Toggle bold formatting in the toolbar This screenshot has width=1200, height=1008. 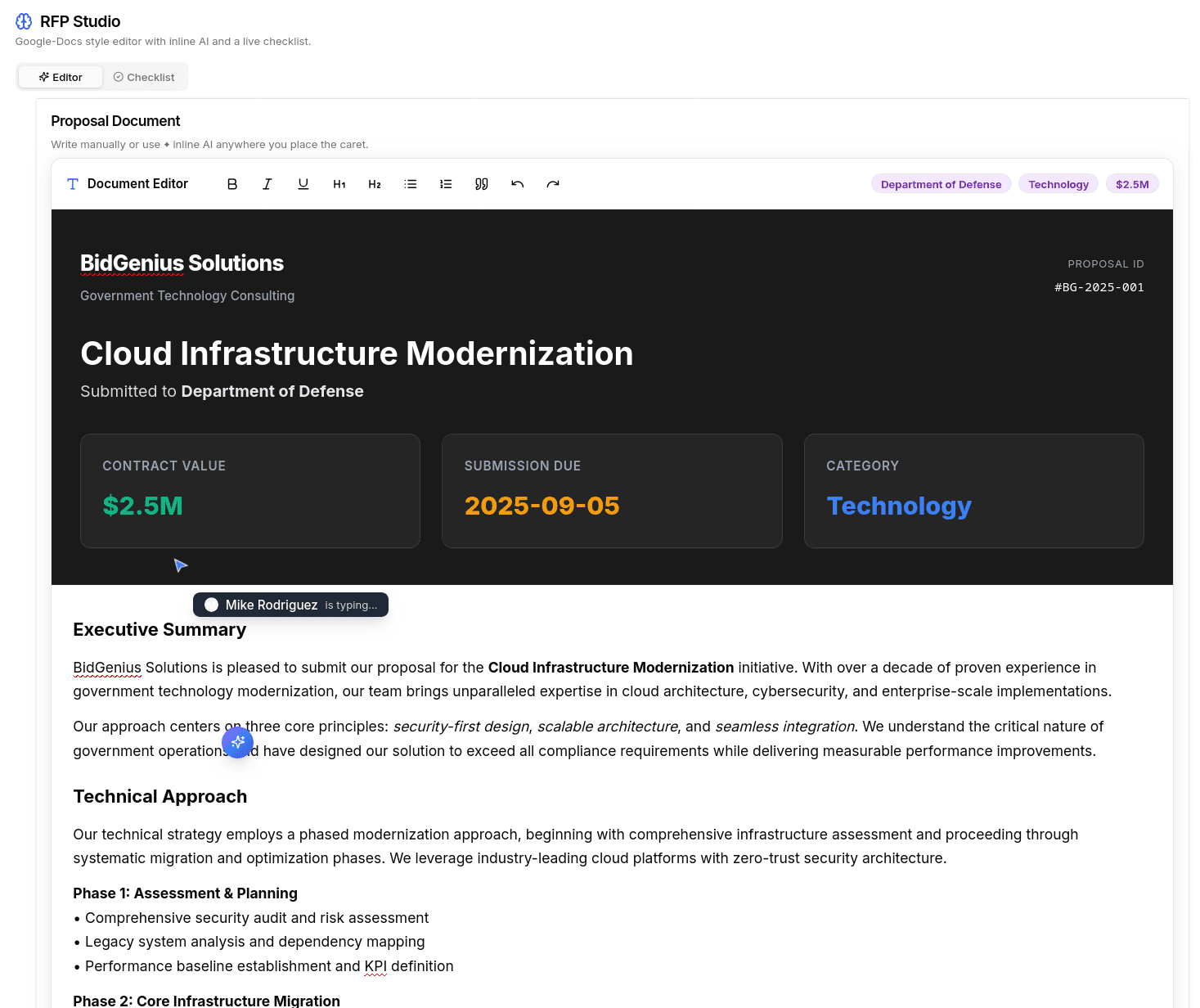pos(232,184)
